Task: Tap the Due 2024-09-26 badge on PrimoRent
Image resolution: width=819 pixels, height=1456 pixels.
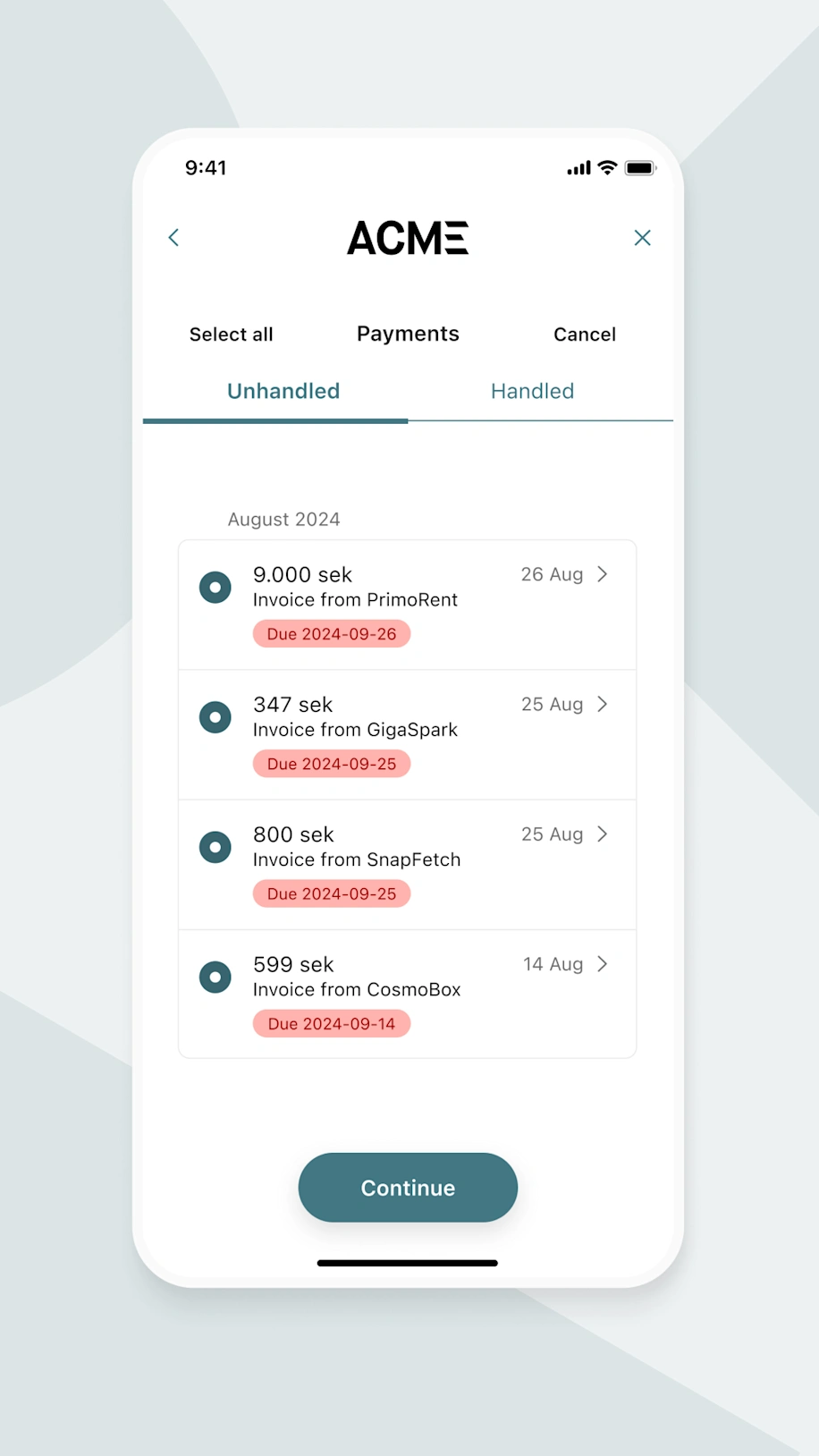Action: tap(331, 633)
